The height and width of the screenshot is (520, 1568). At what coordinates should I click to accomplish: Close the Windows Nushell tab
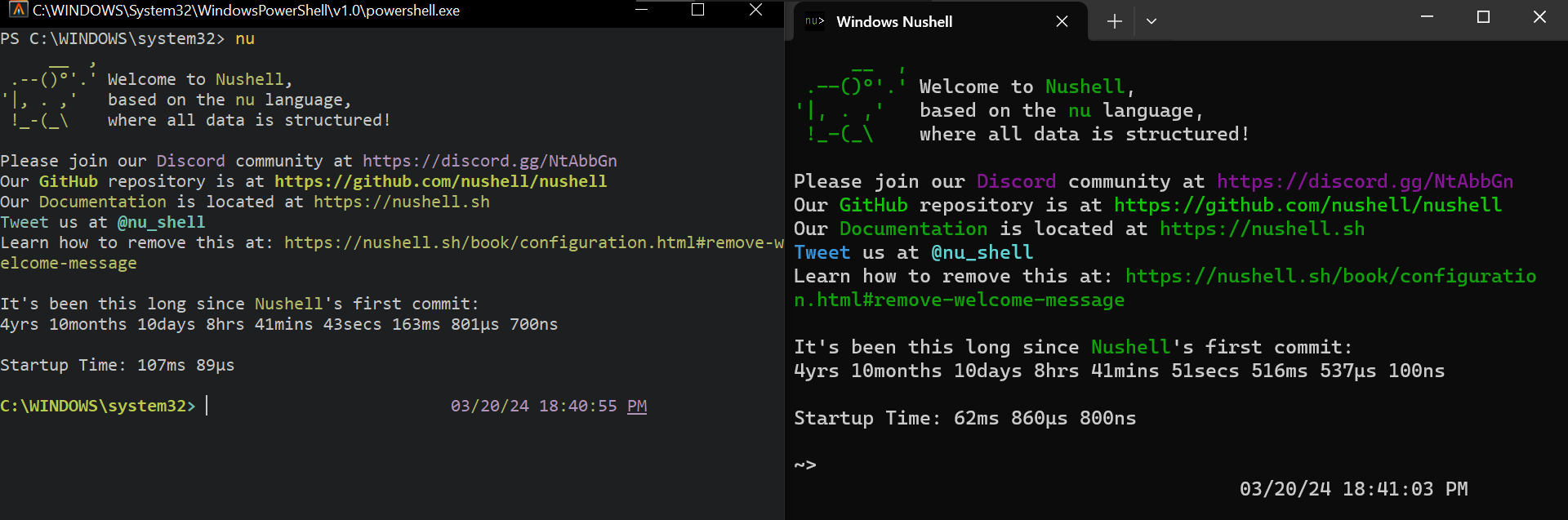[x=1062, y=22]
